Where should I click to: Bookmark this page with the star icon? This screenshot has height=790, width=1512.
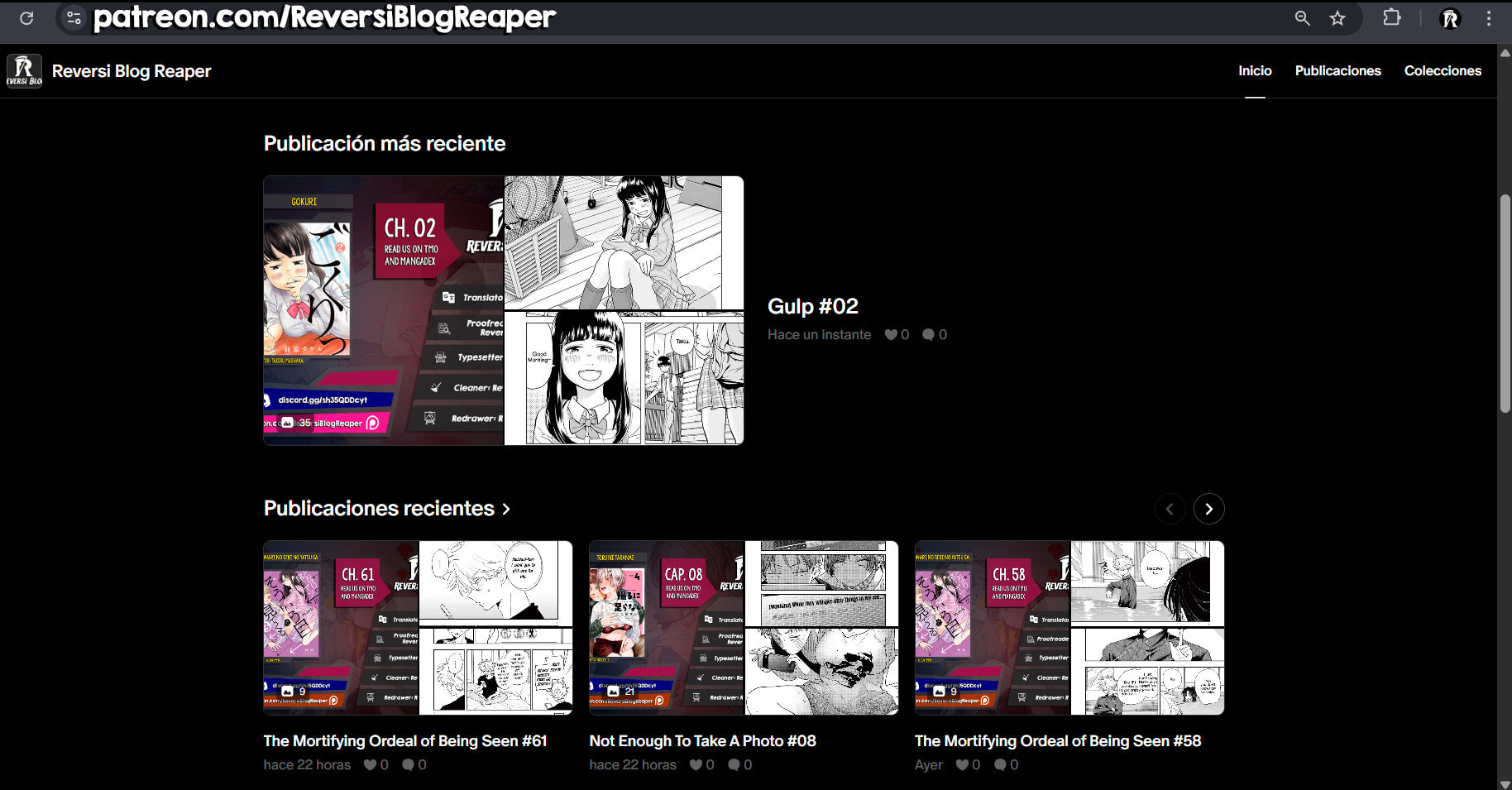point(1337,18)
